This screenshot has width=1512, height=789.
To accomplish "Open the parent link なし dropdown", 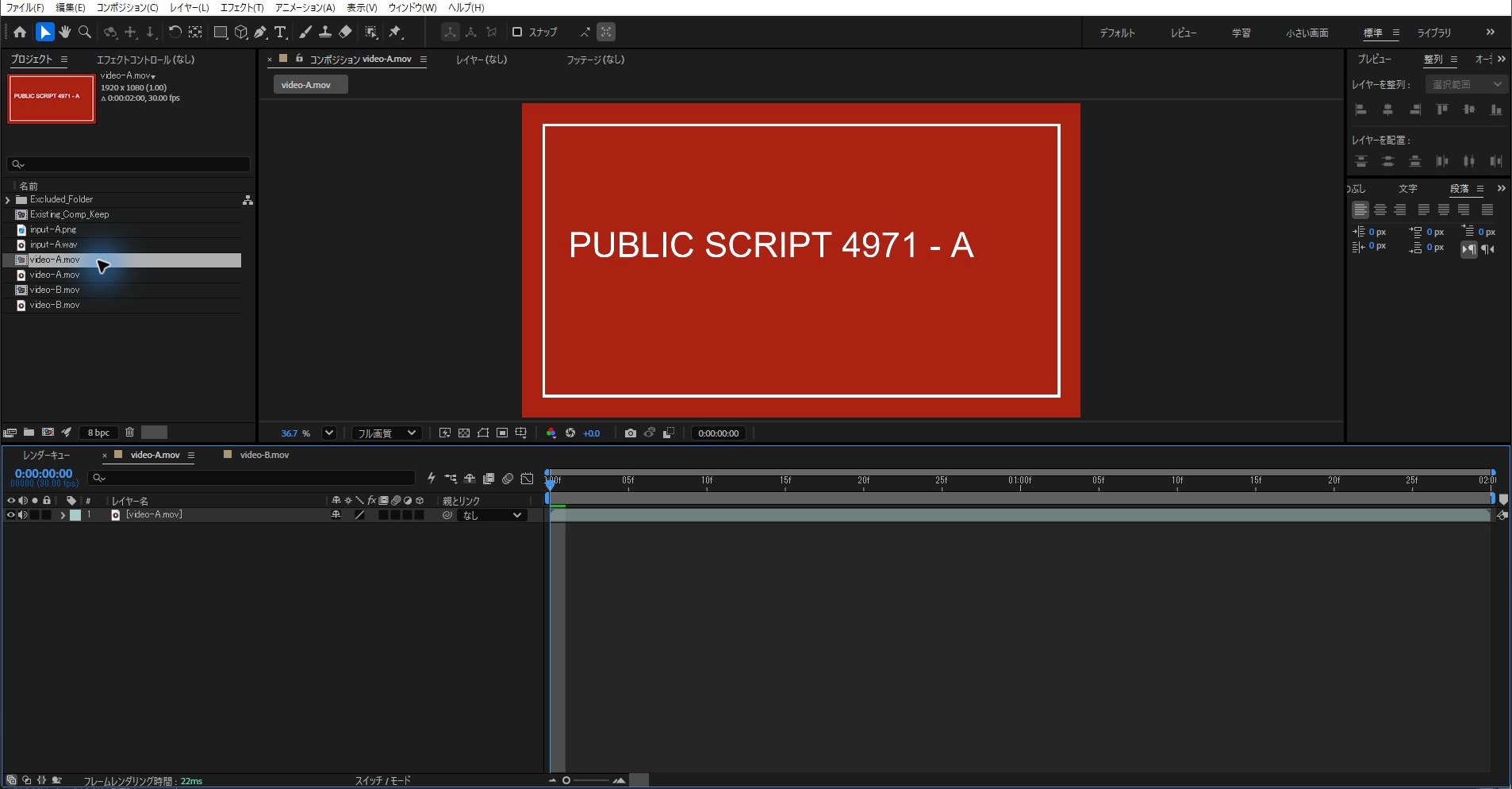I will point(492,515).
